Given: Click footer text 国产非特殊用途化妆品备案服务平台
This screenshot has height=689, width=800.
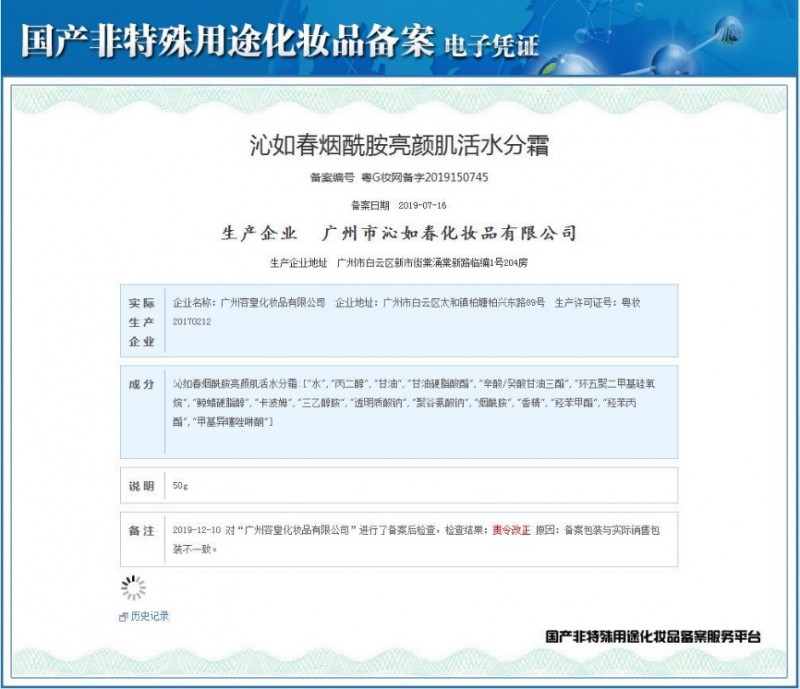Looking at the screenshot, I should tap(653, 637).
